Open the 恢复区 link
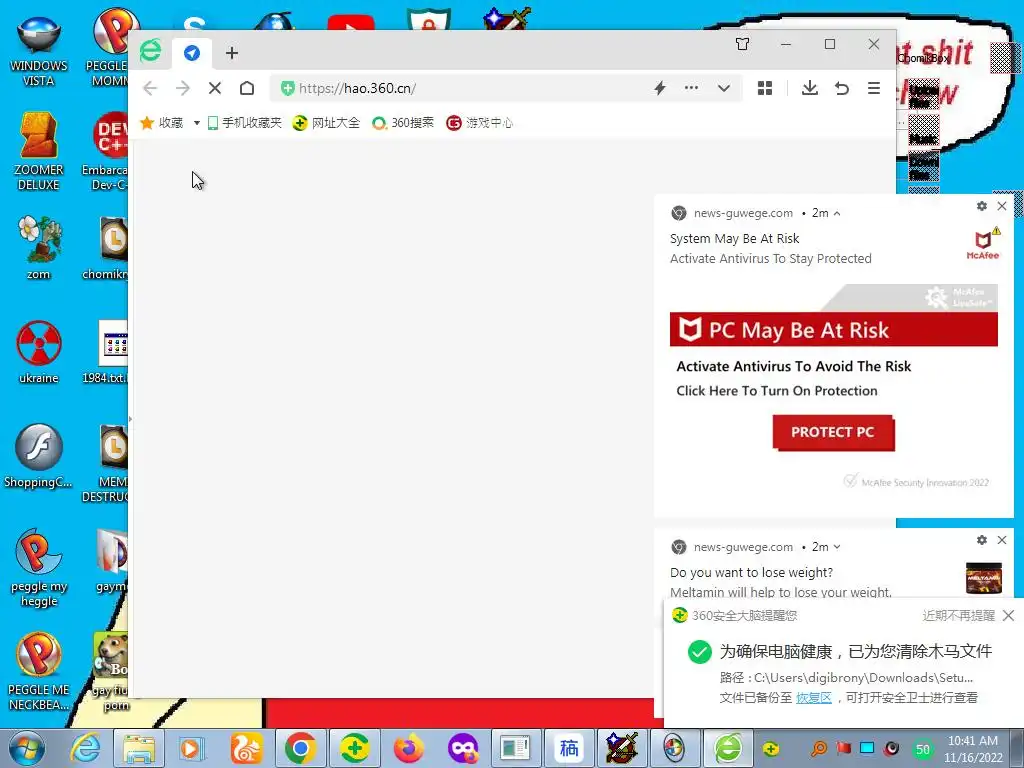 [x=814, y=697]
